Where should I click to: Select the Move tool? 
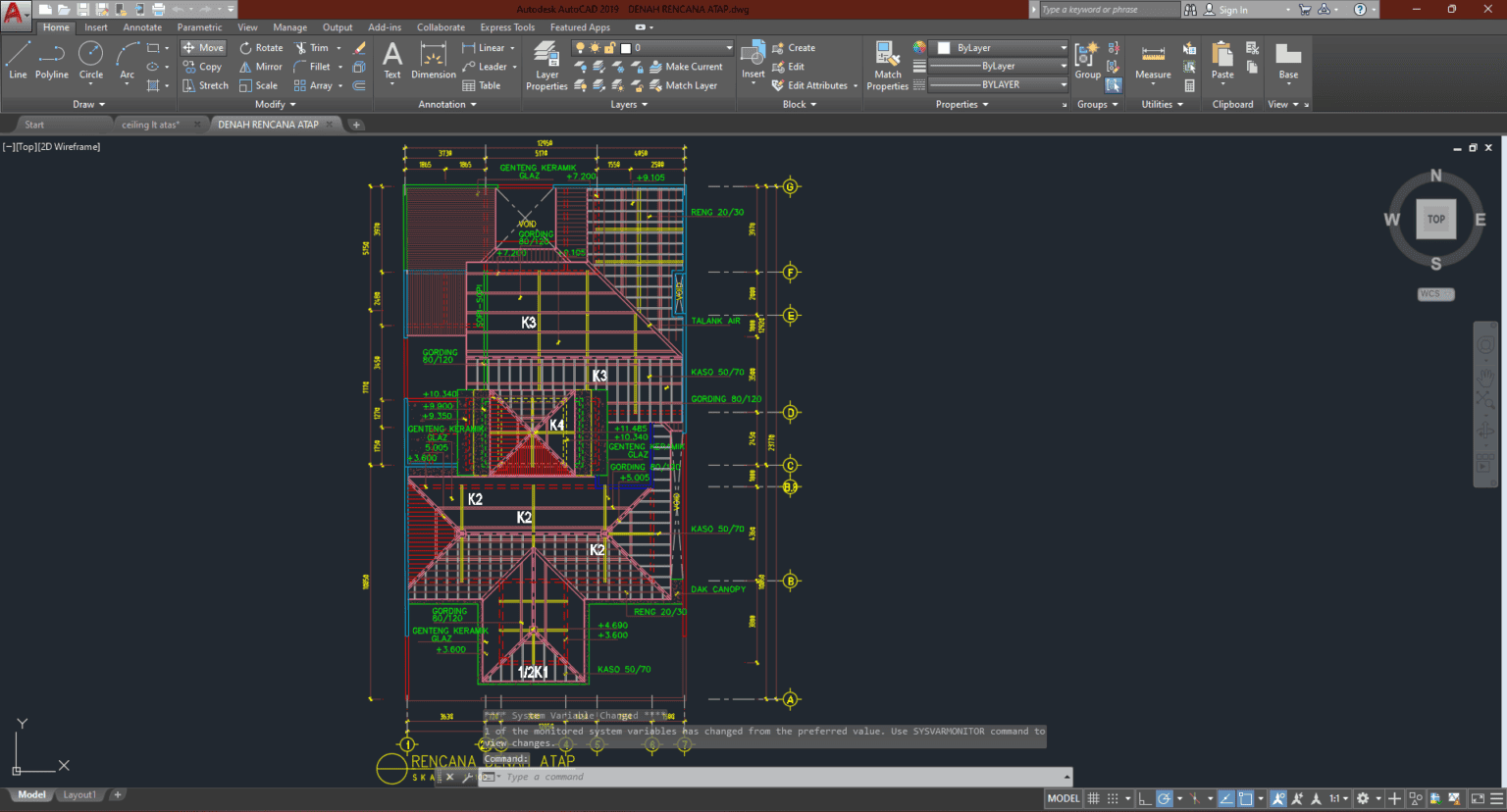pos(202,47)
